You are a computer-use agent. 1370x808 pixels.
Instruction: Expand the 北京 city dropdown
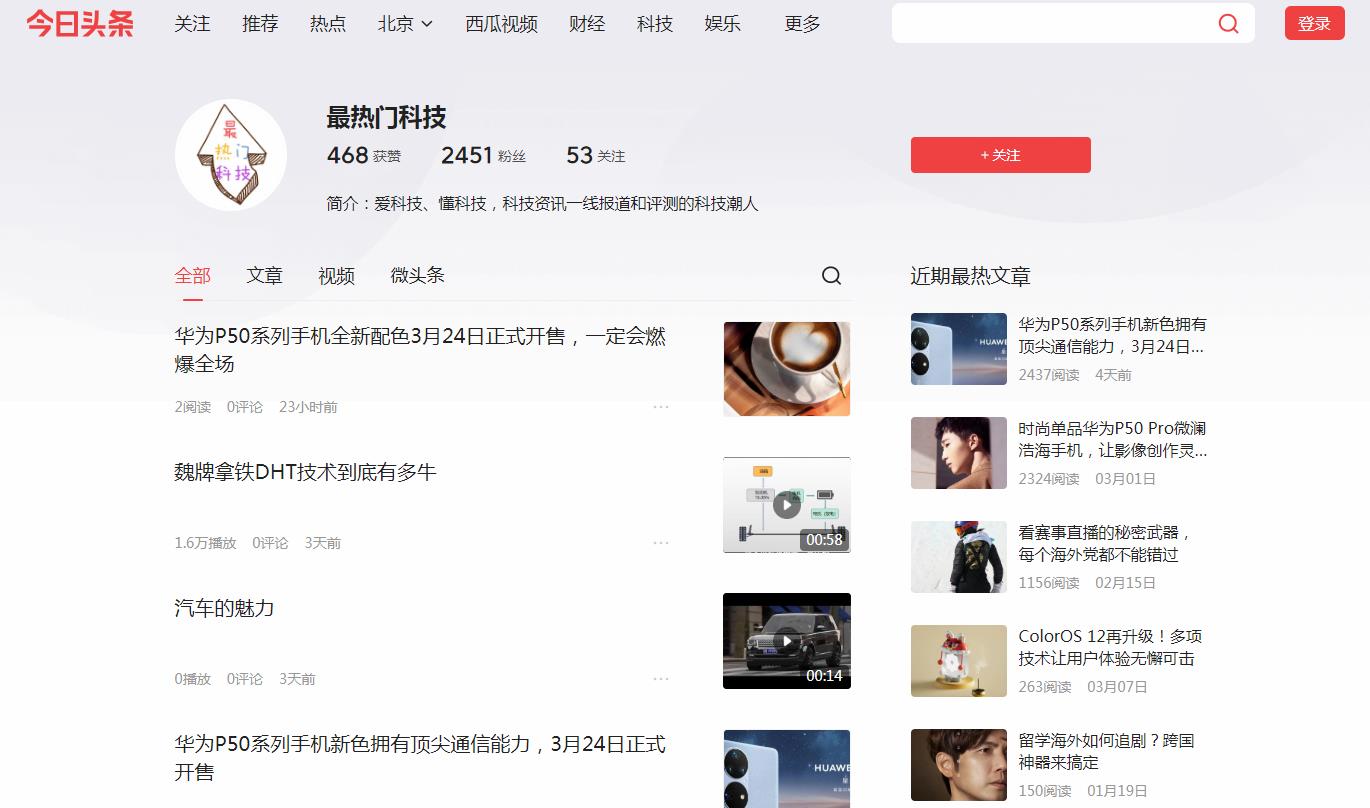(405, 24)
